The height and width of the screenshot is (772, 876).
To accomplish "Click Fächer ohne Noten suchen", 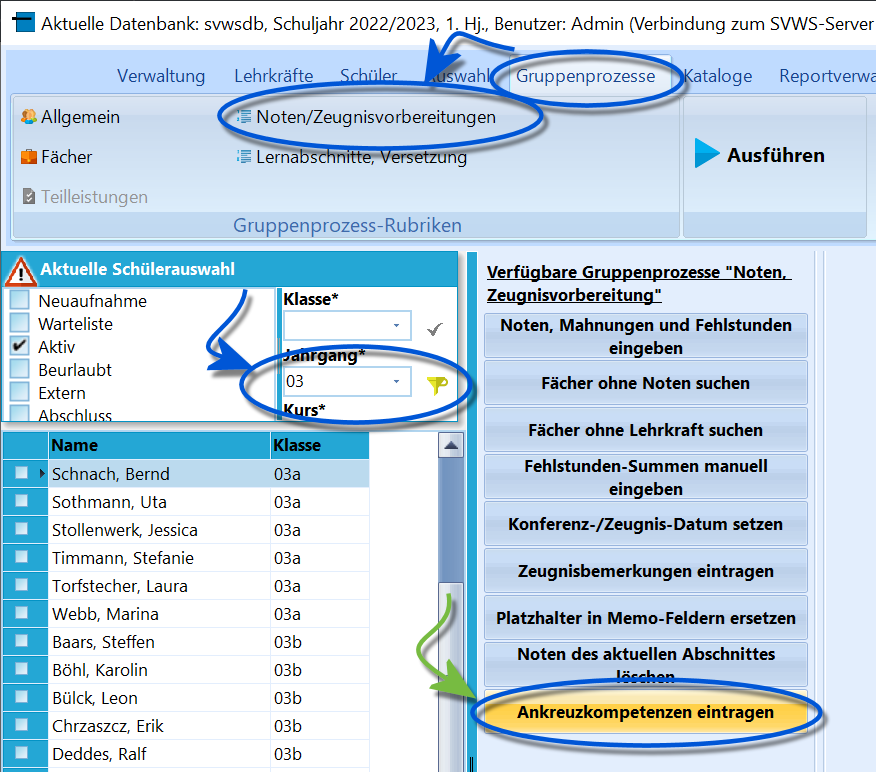I will [645, 383].
